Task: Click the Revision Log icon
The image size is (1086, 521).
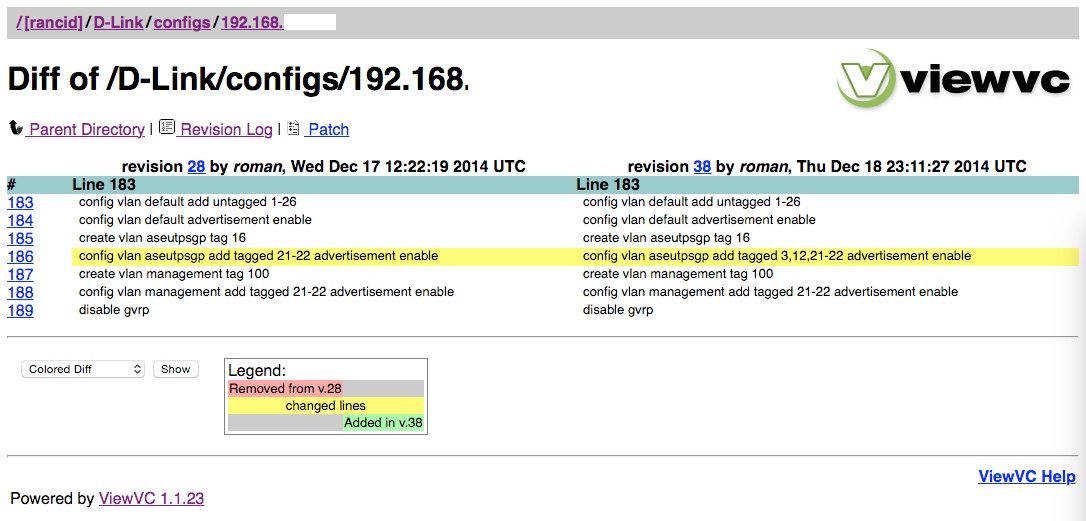Action: (167, 128)
